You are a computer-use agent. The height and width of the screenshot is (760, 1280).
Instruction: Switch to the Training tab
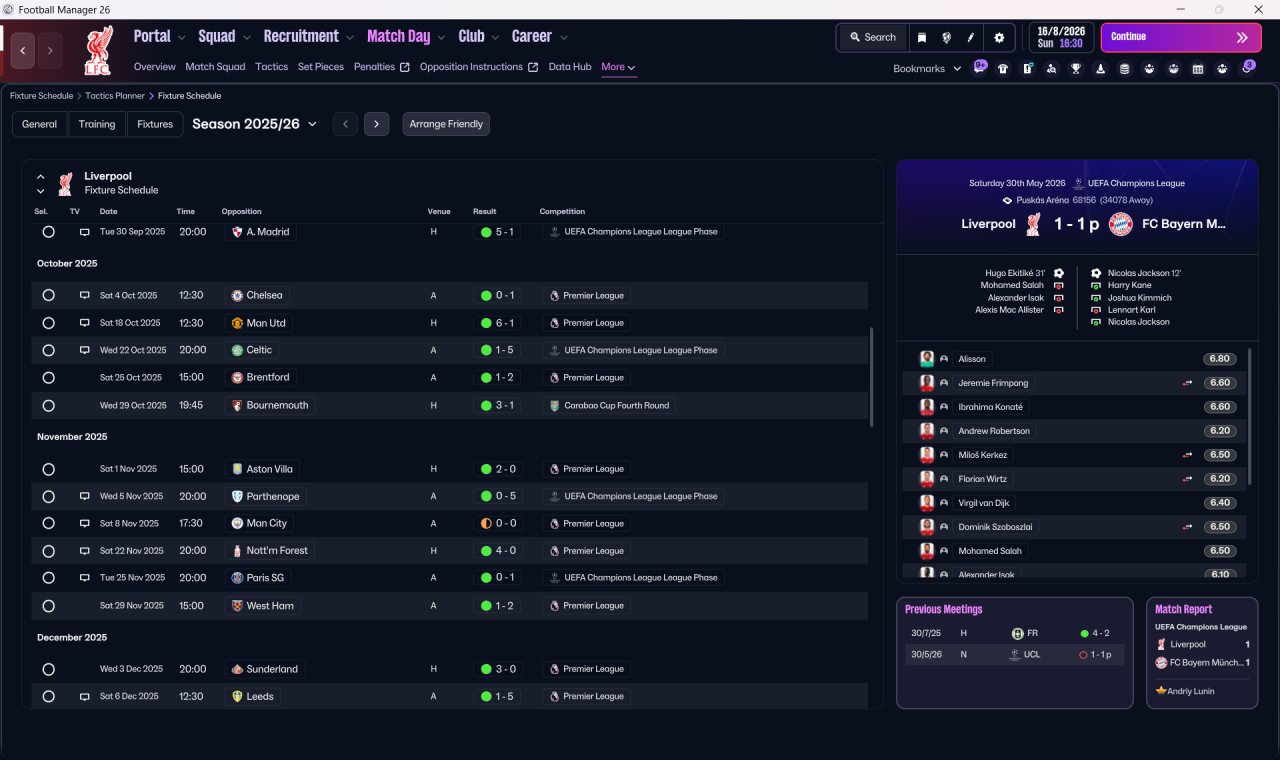coord(97,124)
